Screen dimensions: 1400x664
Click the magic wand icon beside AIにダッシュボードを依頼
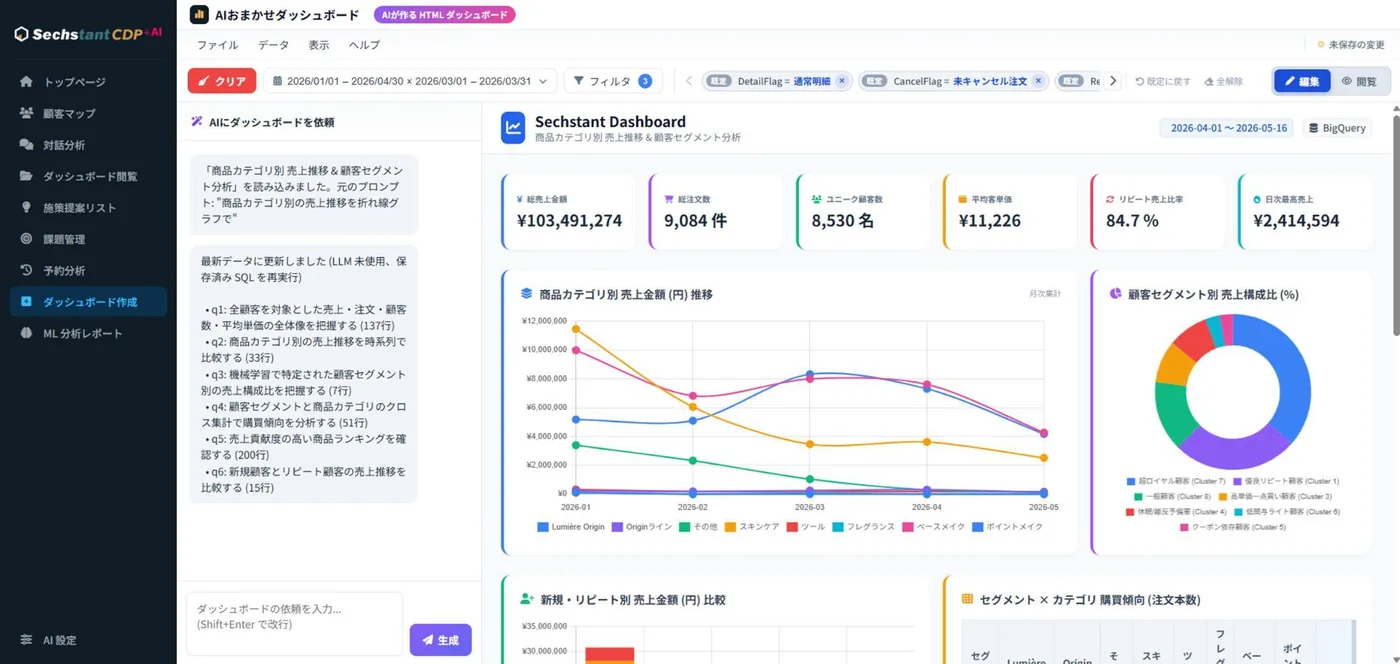click(197, 122)
